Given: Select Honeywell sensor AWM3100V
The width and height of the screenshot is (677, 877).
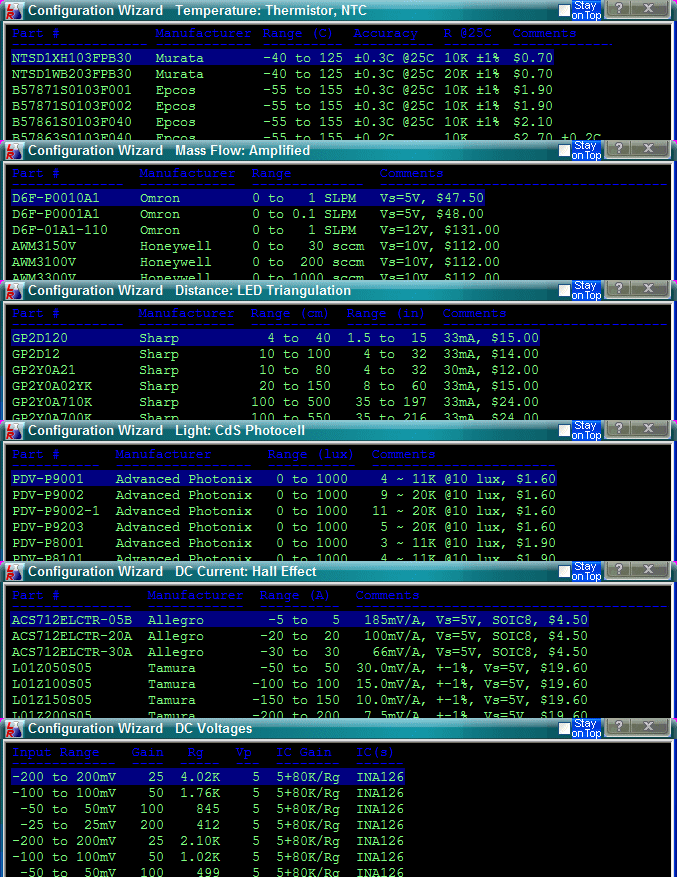Looking at the screenshot, I should [256, 262].
